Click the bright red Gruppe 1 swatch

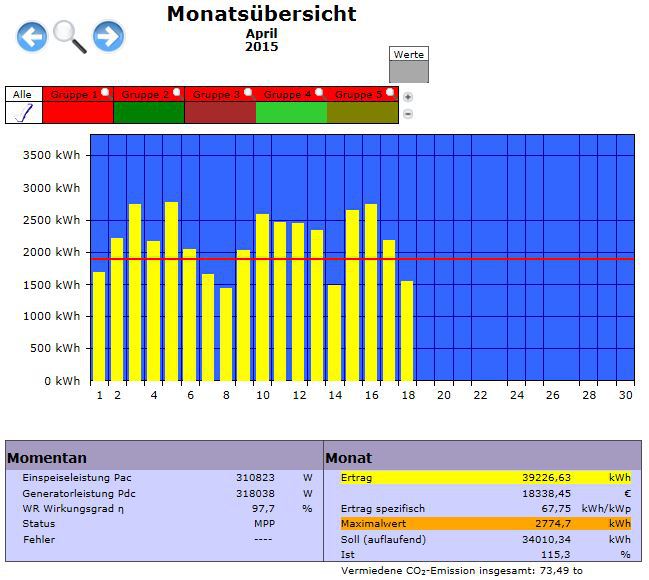click(77, 112)
